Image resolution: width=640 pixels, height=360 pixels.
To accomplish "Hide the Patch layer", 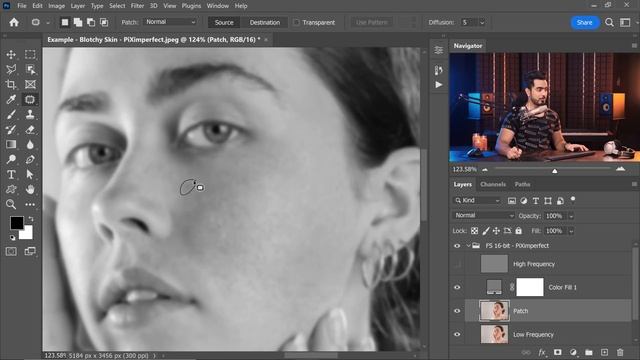I will pyautogui.click(x=457, y=311).
